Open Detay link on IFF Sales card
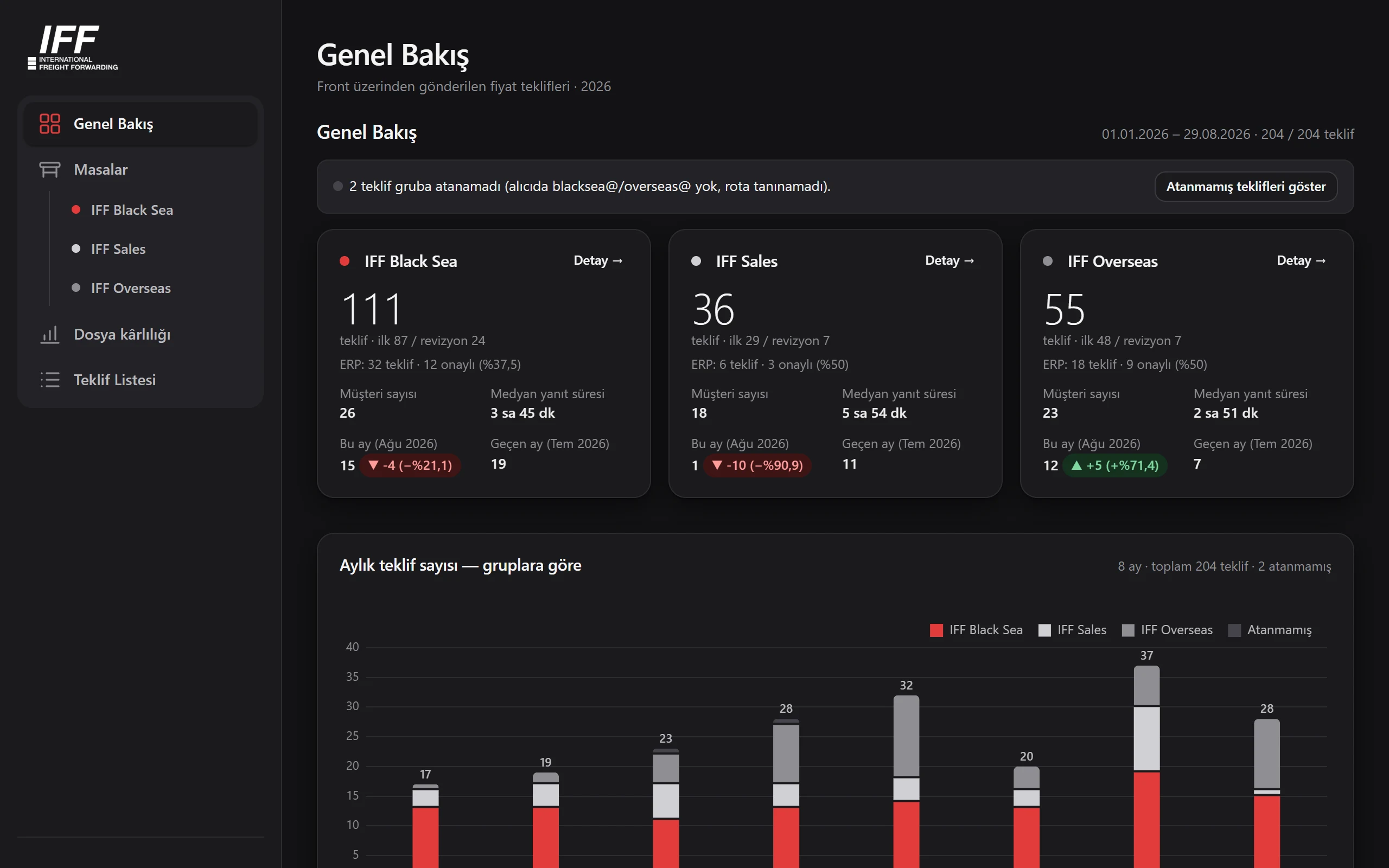 [950, 260]
